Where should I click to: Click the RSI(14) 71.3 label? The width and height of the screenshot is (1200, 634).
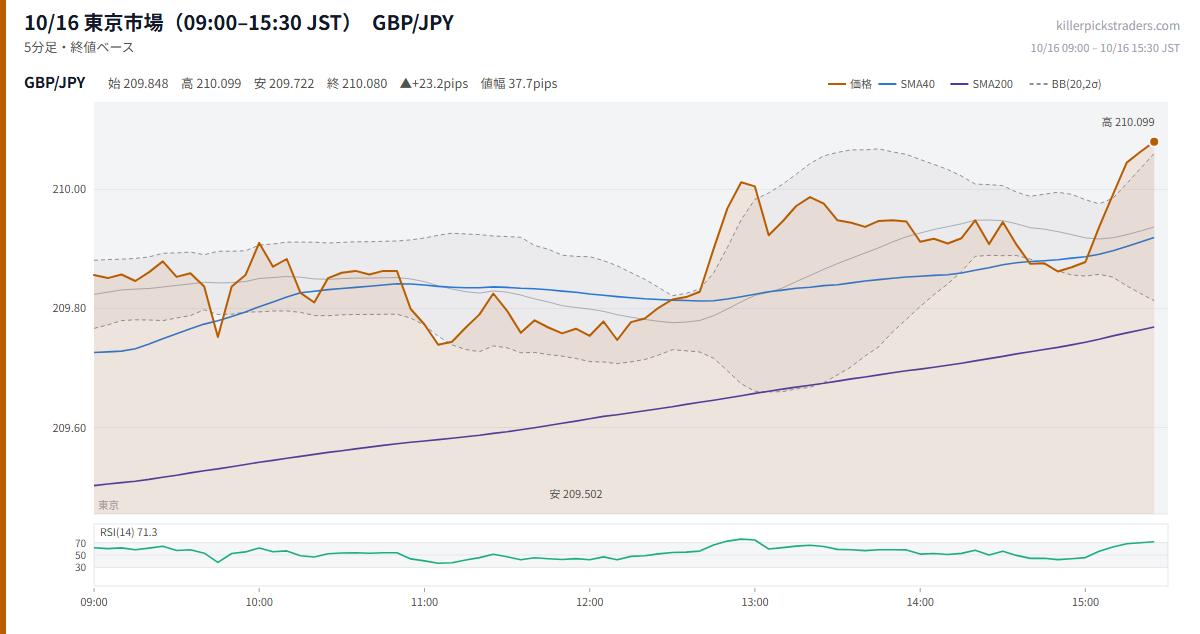click(x=128, y=532)
